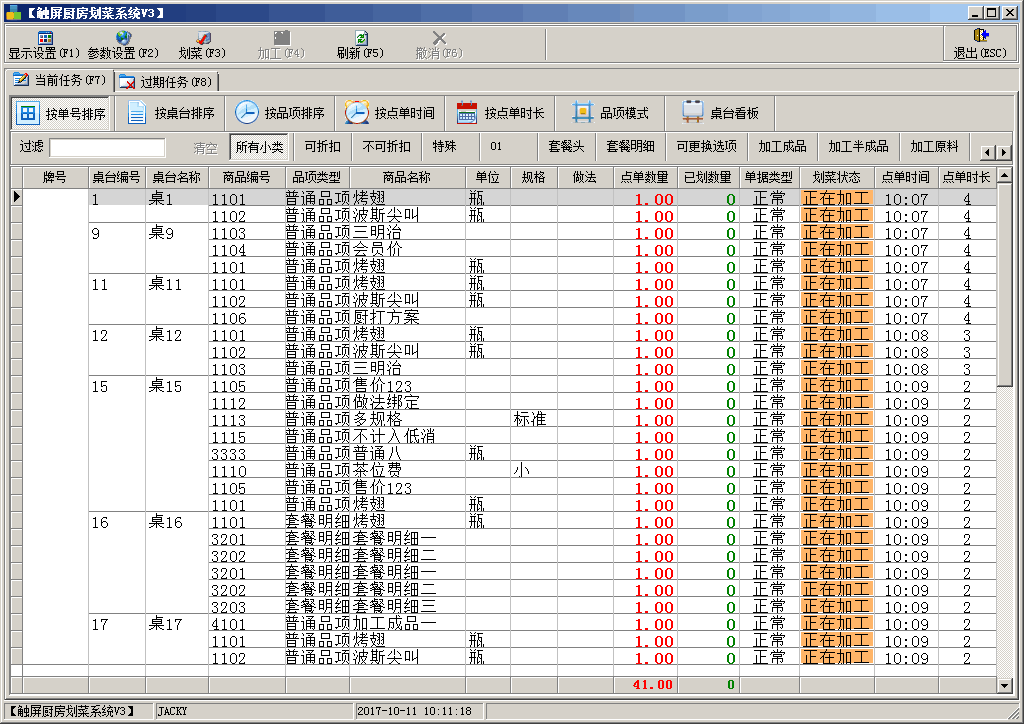The width and height of the screenshot is (1024, 724).
Task: Select 品项模式 item mode
Action: click(611, 113)
